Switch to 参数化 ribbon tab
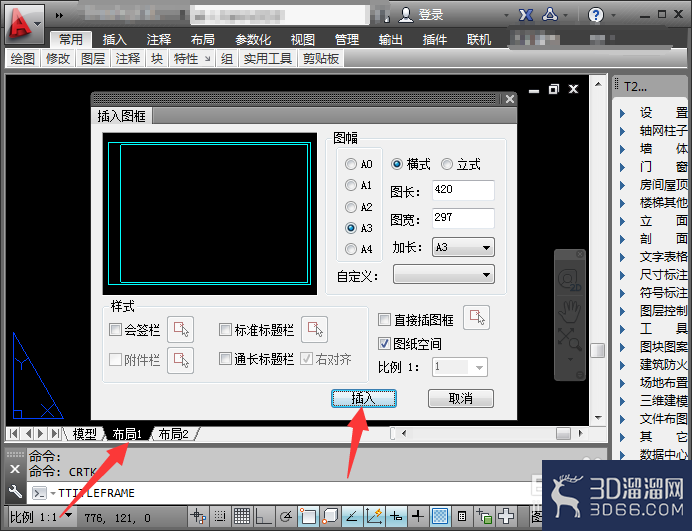Viewport: 692px width, 531px height. coord(253,40)
